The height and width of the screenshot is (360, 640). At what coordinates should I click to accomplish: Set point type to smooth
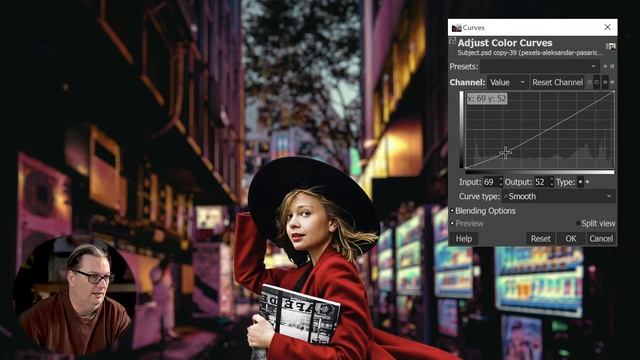580,182
